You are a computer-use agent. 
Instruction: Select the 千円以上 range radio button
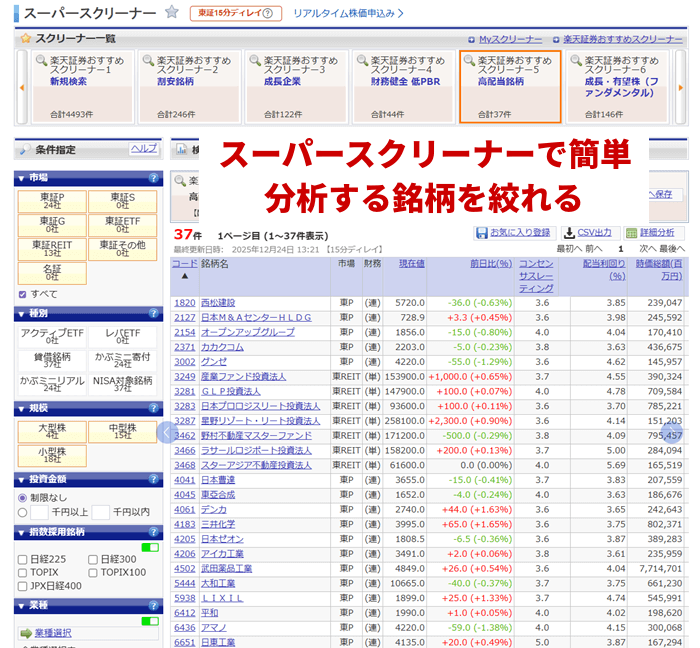22,512
